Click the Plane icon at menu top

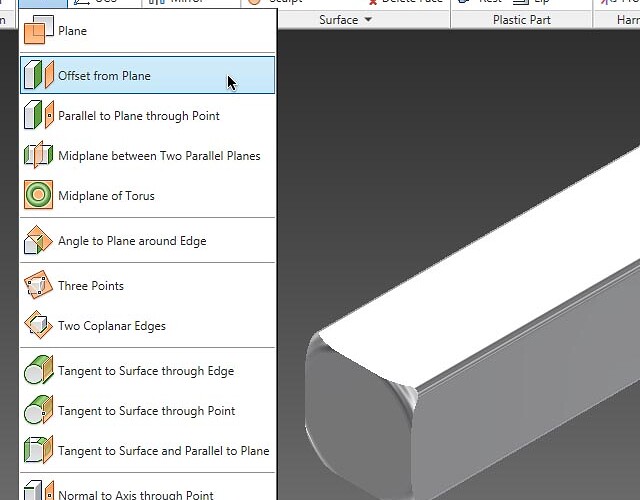click(x=39, y=30)
